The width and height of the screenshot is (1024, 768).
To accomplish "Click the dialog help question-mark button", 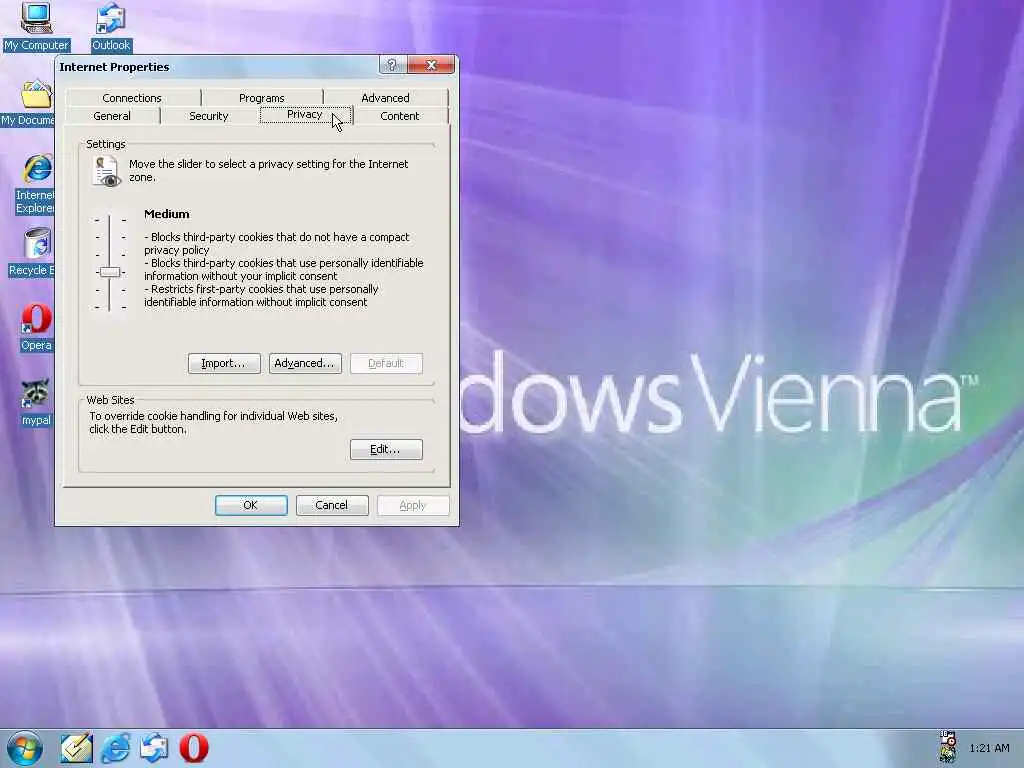I will (392, 65).
